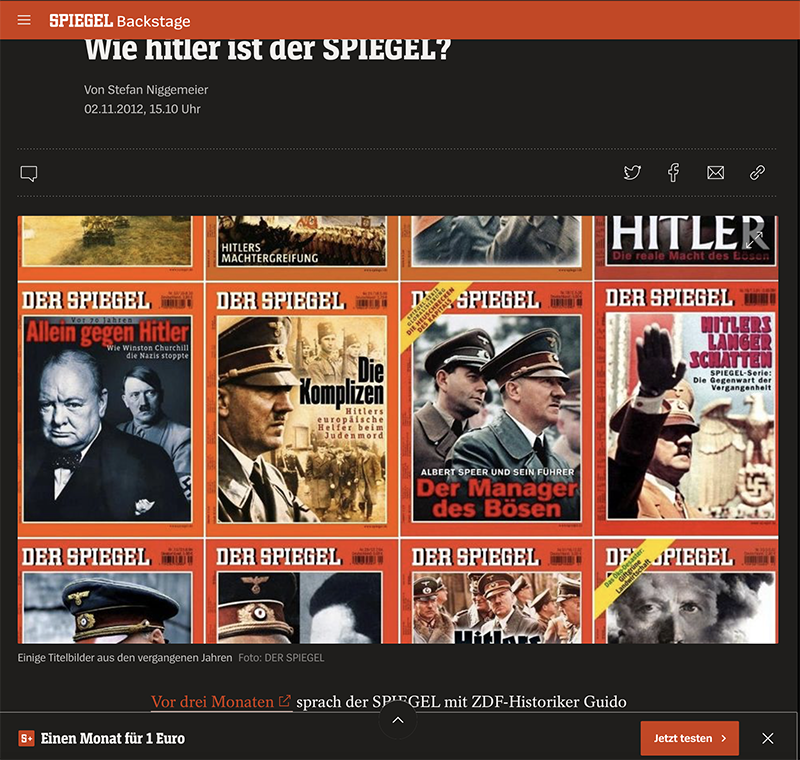
Task: Click the S+ badge in bottom banner
Action: point(27,738)
